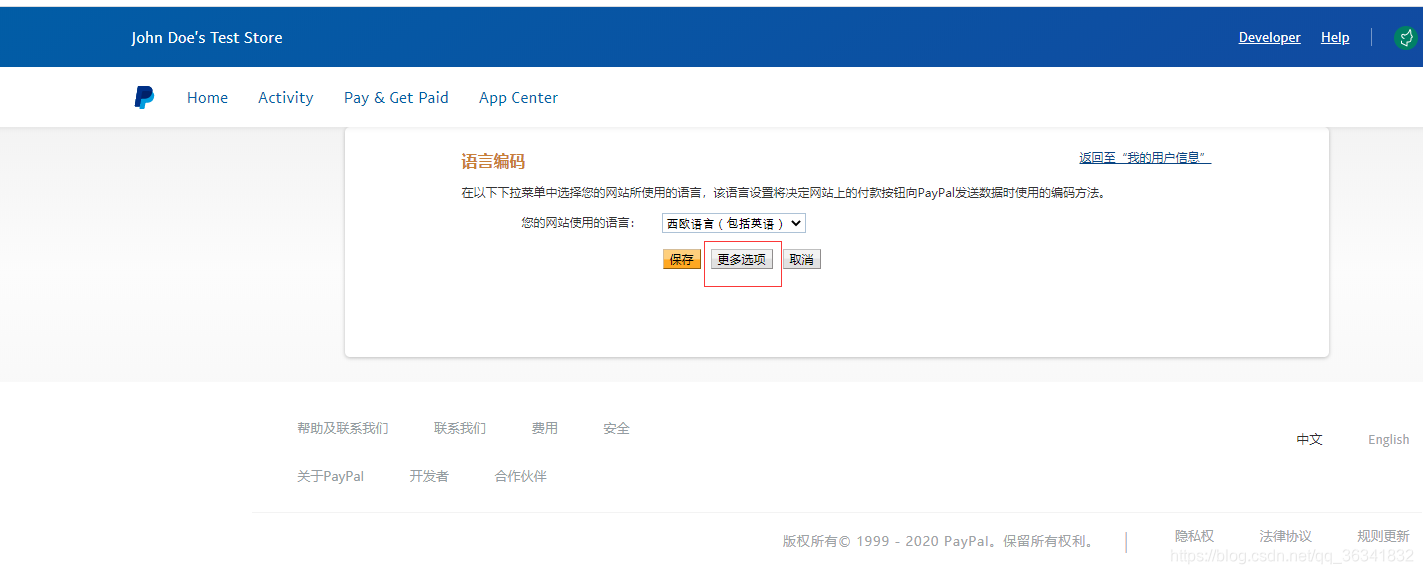Open 帮助及联系我们 footer link
Image resolution: width=1423 pixels, height=574 pixels.
click(x=343, y=428)
